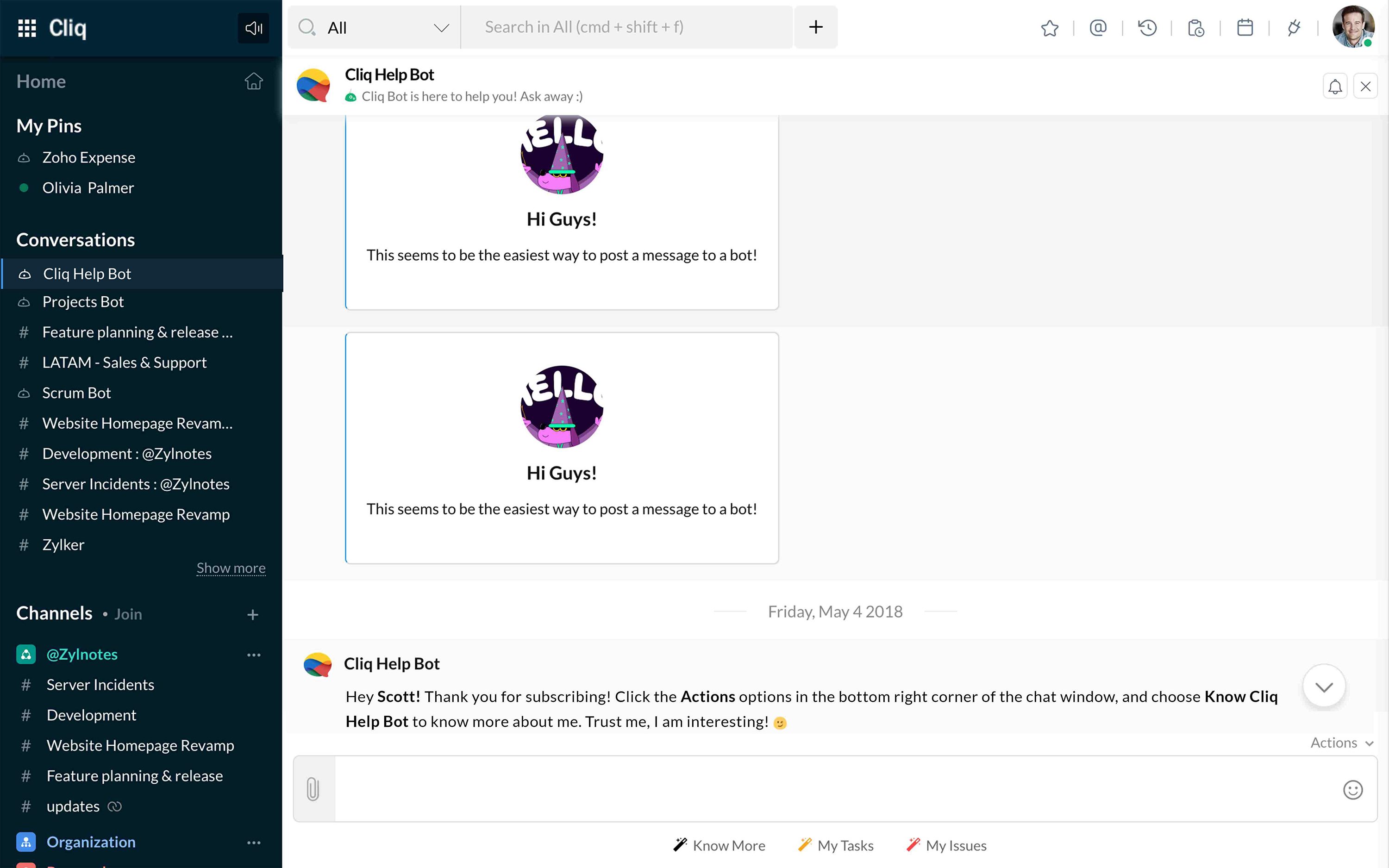
Task: Expand the Actions dropdown above message box
Action: [1341, 743]
